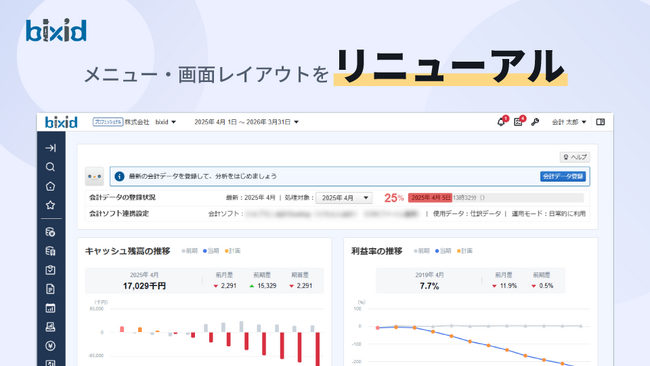Click the ヘルプ button
650x366 pixels.
click(575, 157)
